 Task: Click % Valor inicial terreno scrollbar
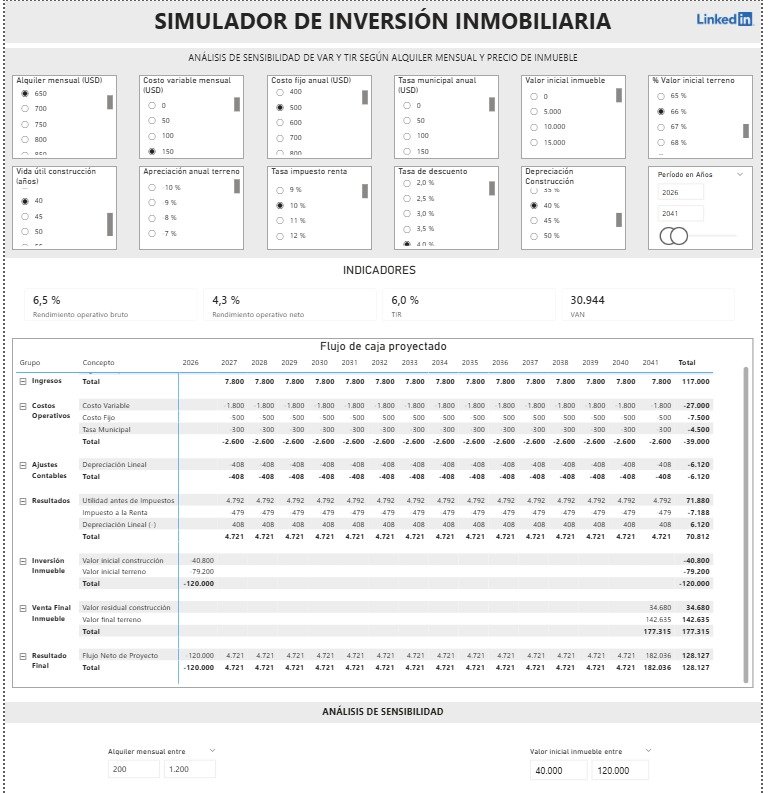(746, 130)
